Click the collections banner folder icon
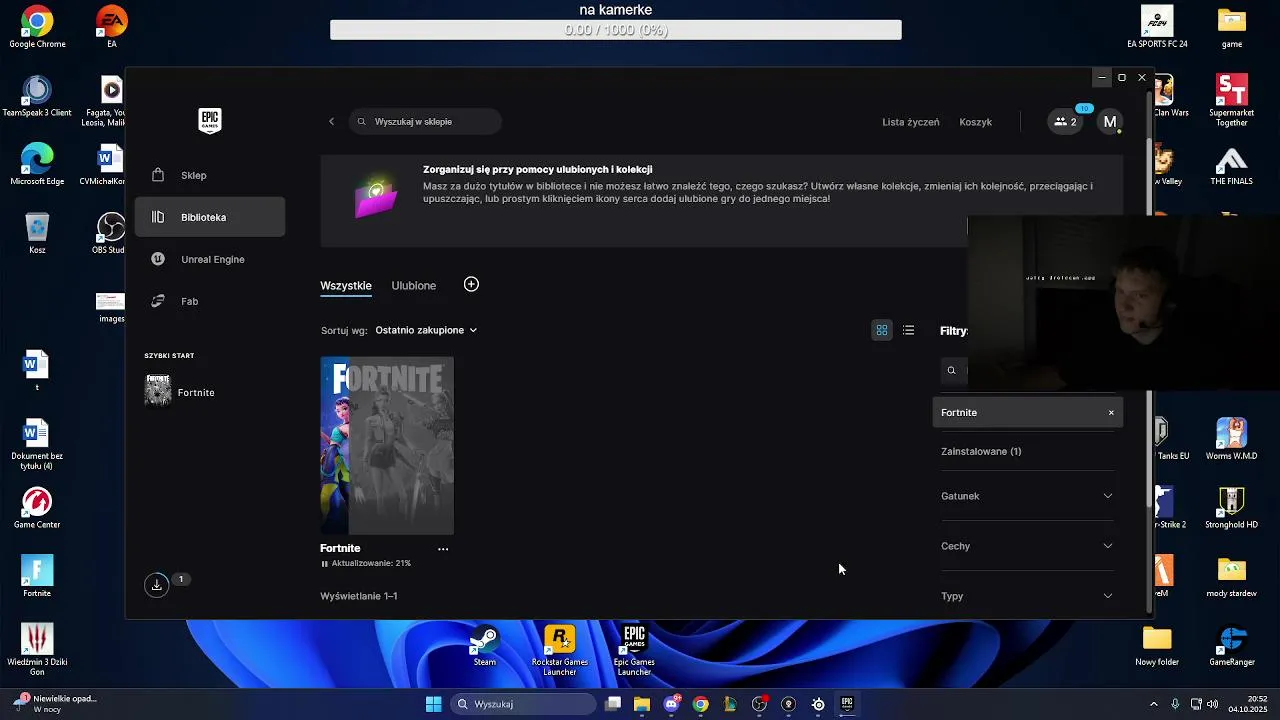This screenshot has width=1280, height=720. point(376,196)
